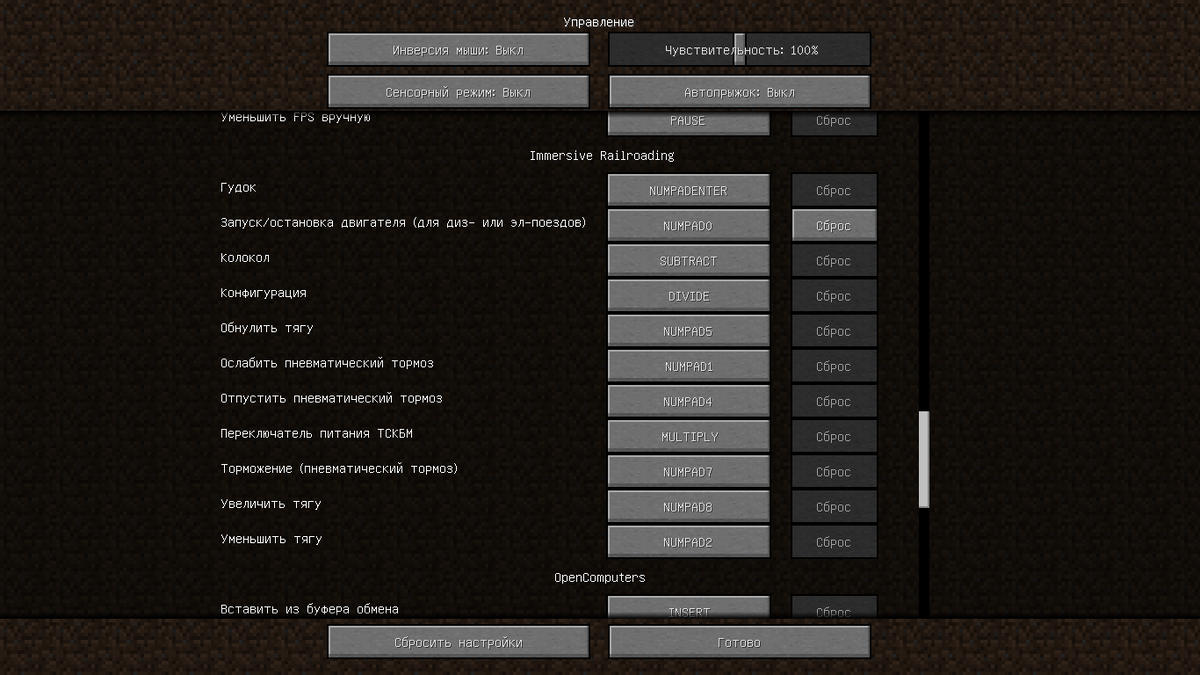Rebind Ослабить пневматический тормоз key NUMPAD1

[x=688, y=366]
